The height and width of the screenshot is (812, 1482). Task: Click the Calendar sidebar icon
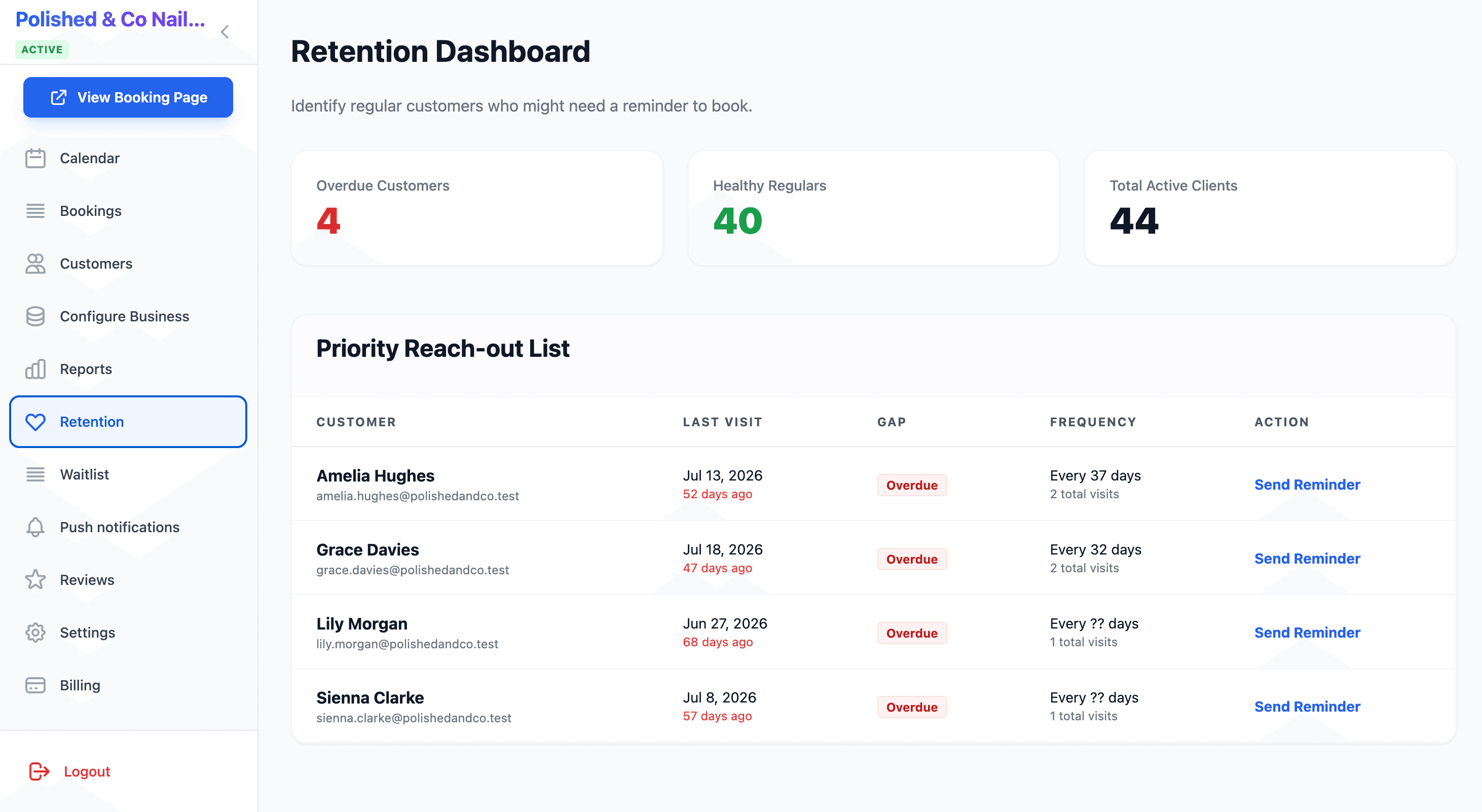(35, 158)
